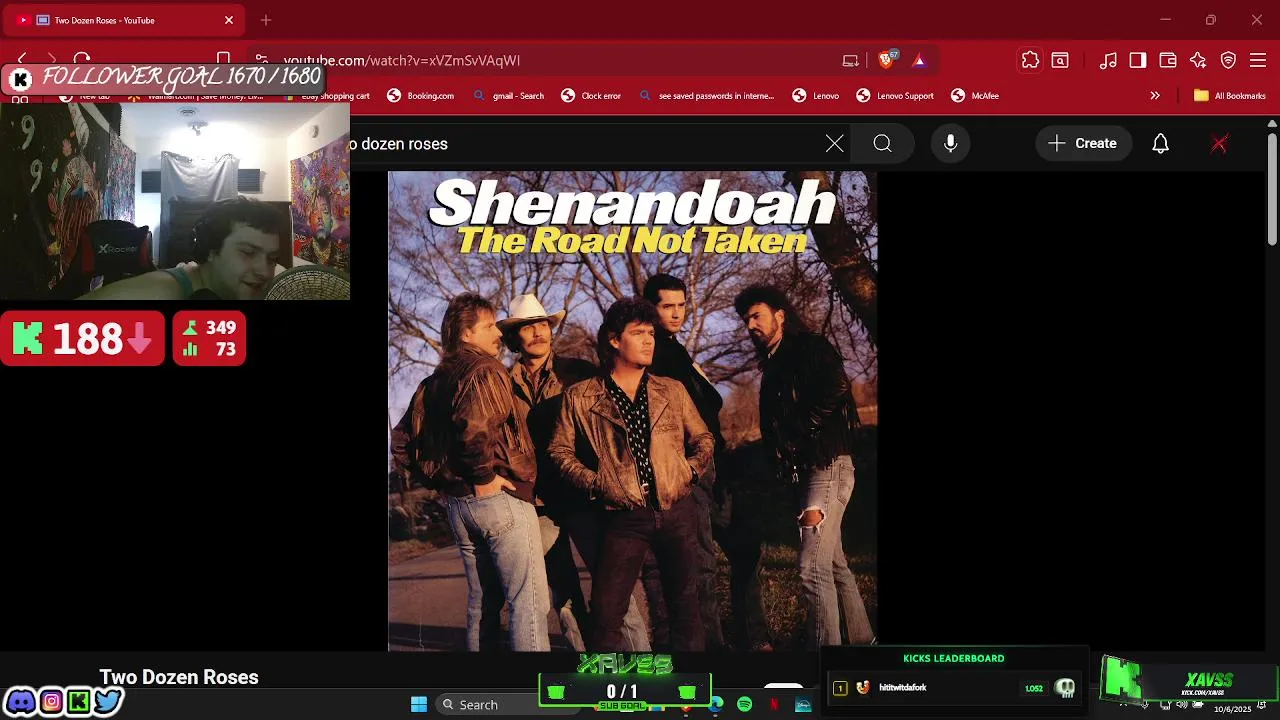Screen dimensions: 1280x720
Task: Click the YouTube search field text
Action: 398,144
